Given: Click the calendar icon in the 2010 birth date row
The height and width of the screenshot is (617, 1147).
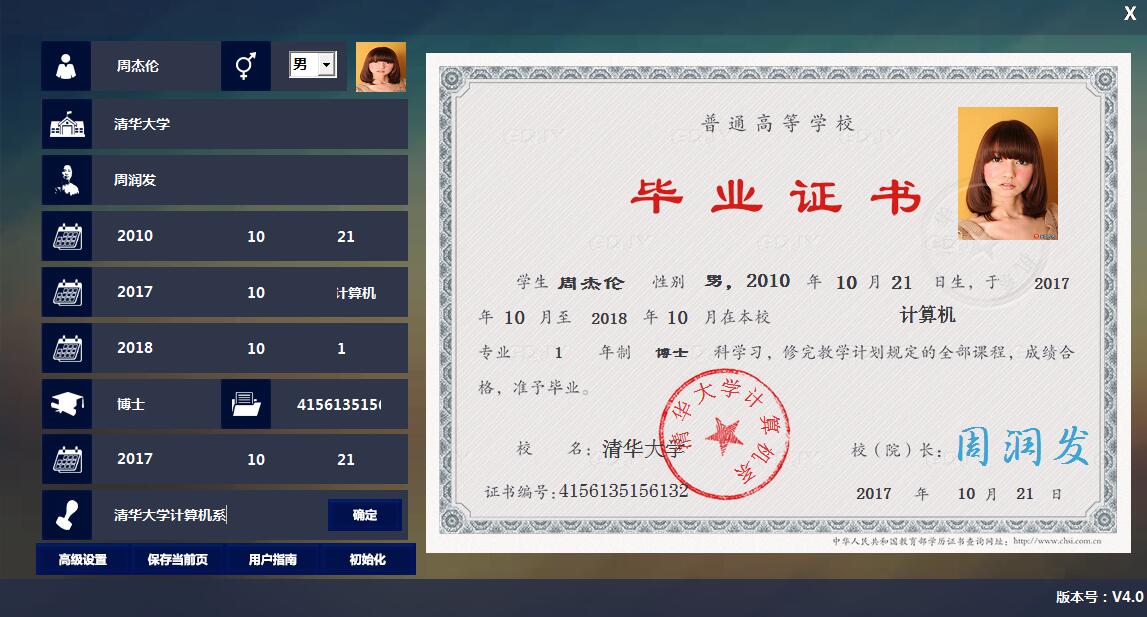Looking at the screenshot, I should click(67, 236).
